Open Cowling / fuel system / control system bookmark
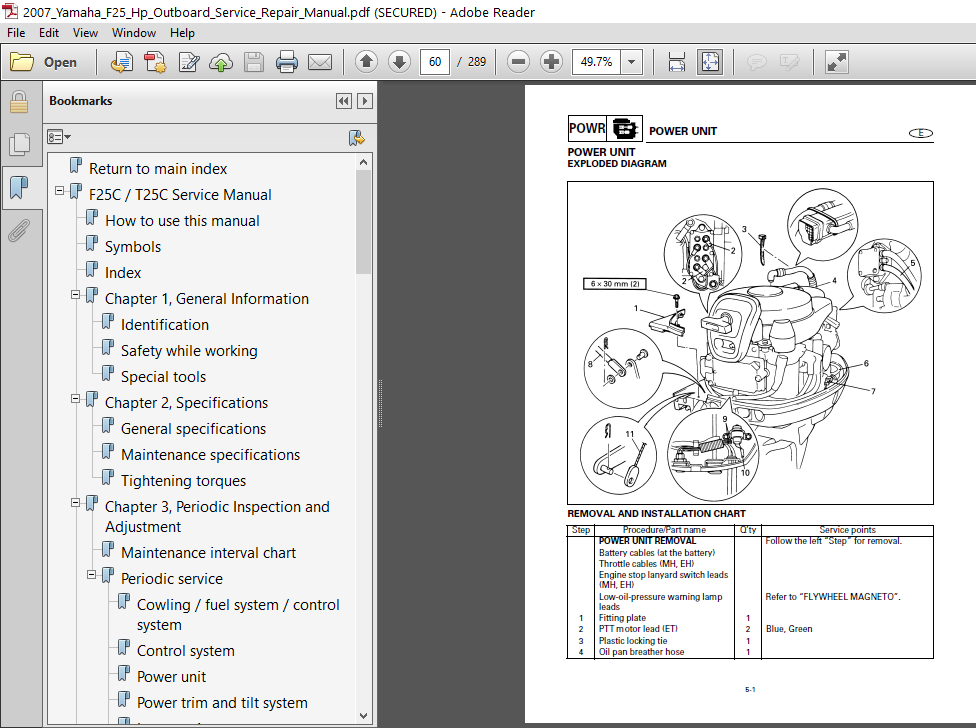Screen dimensions: 976x728 pyautogui.click(x=238, y=615)
